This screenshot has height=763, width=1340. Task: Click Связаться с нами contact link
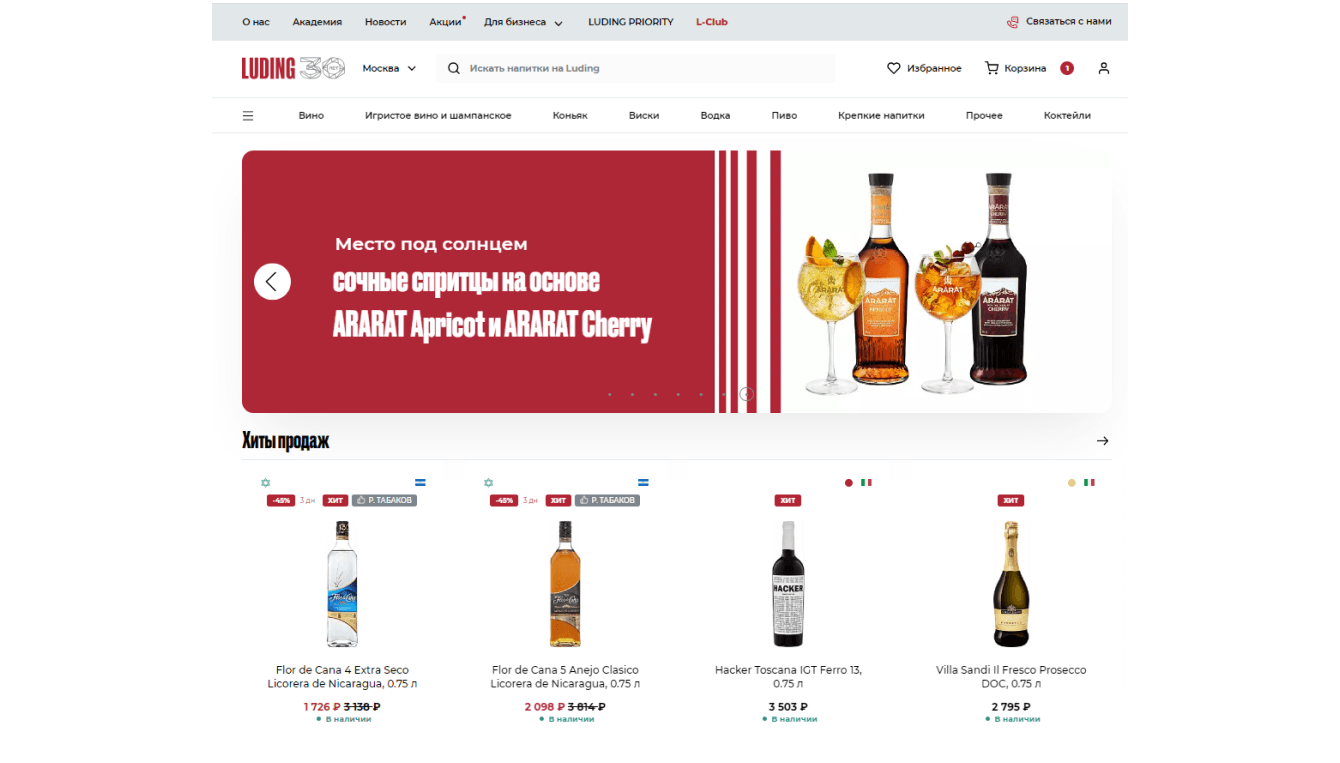(x=1059, y=21)
